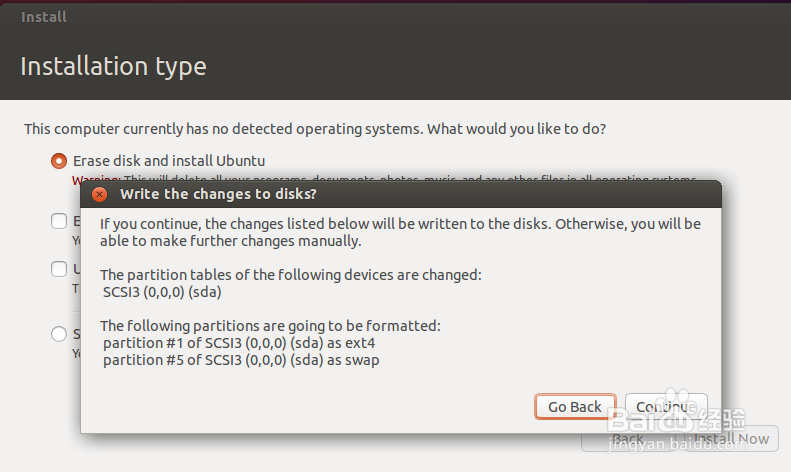Click the 'no detected operating systems' question text
This screenshot has height=472, width=791.
click(315, 129)
